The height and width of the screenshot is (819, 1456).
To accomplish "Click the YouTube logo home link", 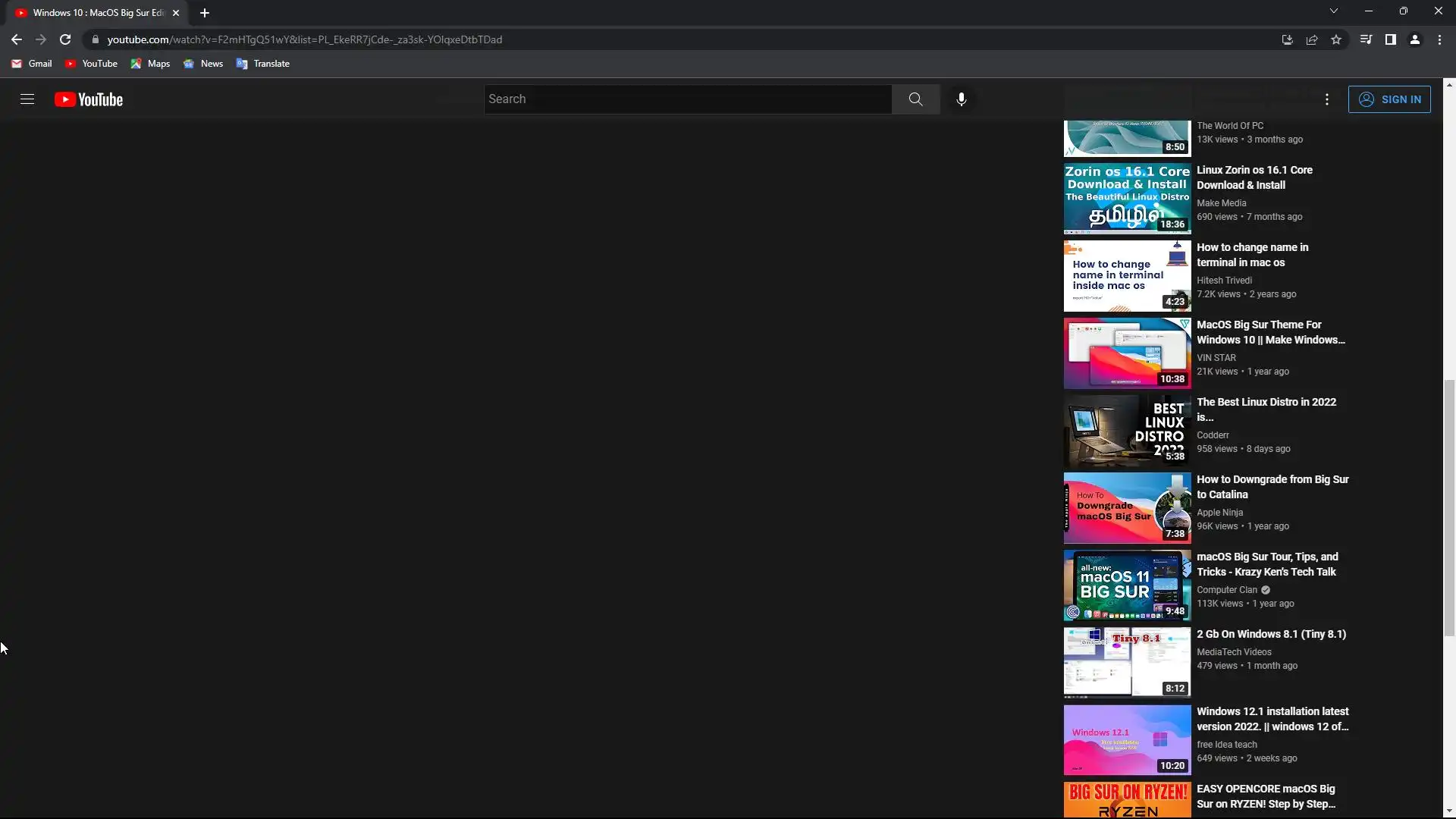I will pyautogui.click(x=89, y=99).
